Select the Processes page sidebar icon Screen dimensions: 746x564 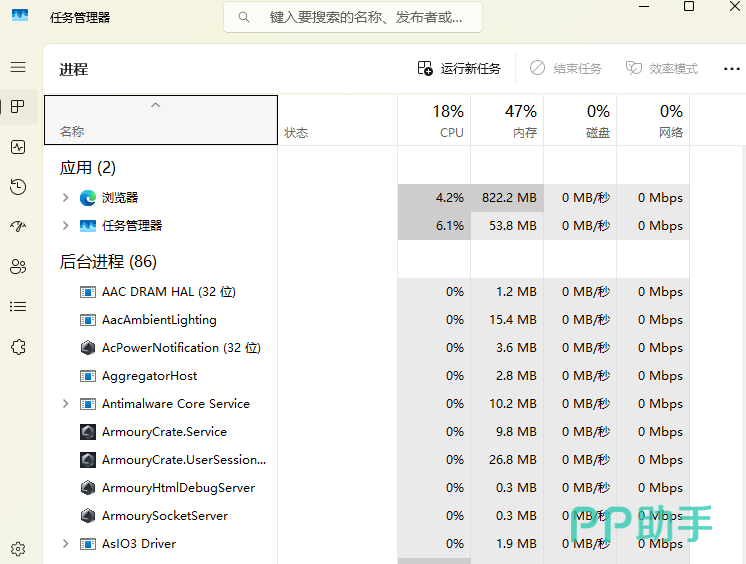click(18, 107)
